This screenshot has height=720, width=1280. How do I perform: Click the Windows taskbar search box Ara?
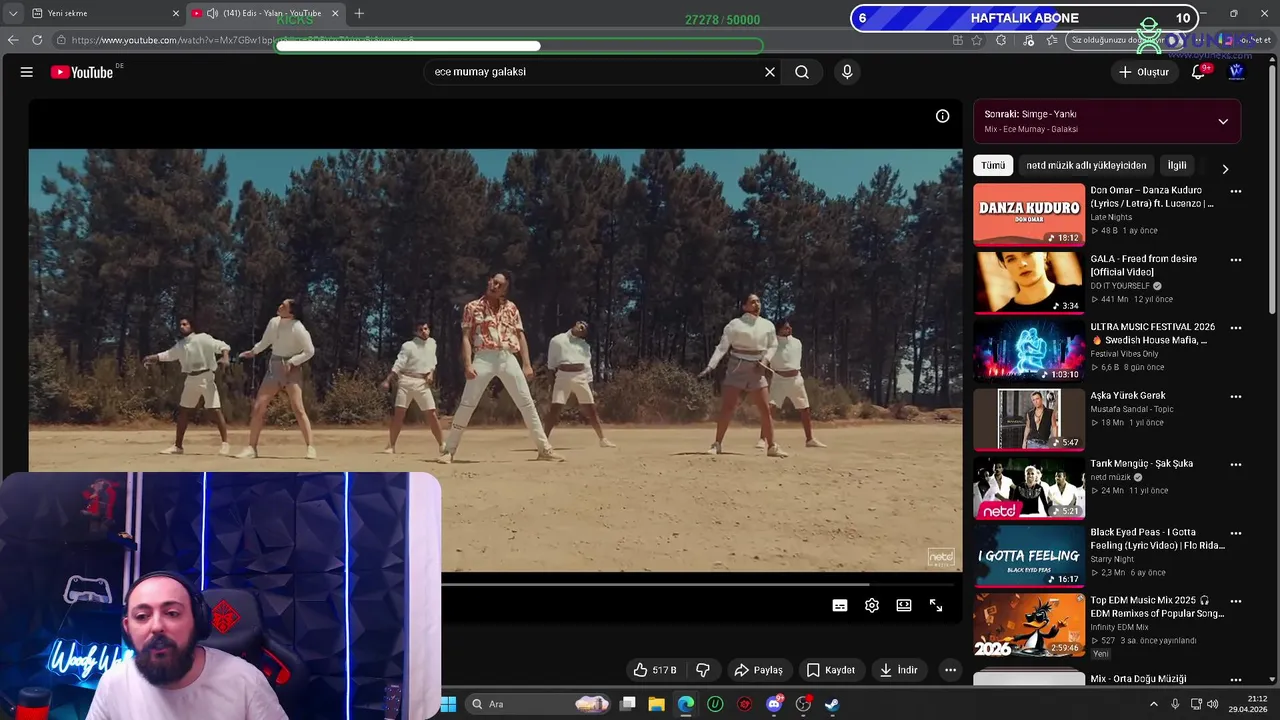click(x=540, y=704)
